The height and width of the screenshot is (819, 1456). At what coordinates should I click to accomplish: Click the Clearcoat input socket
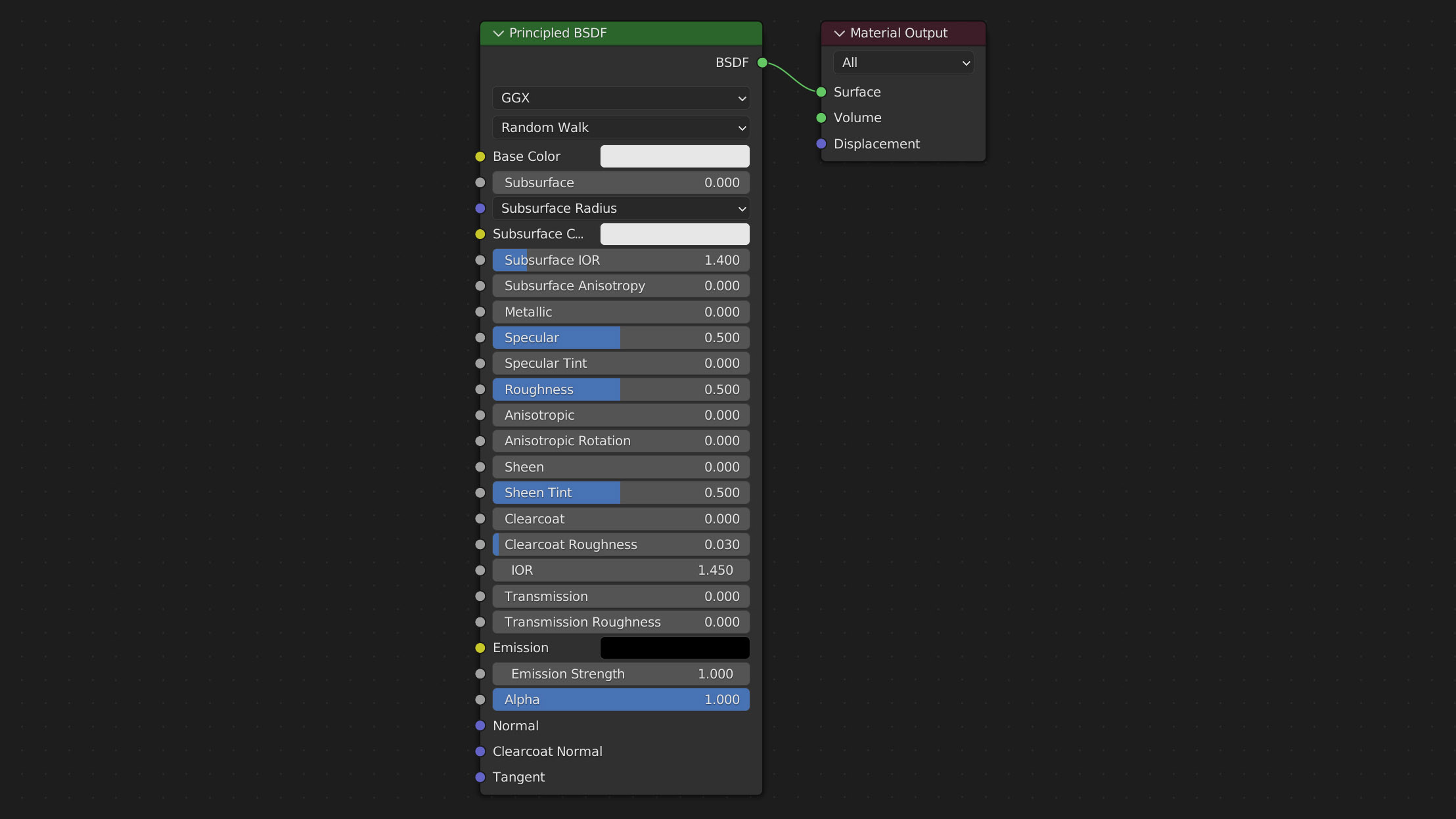pos(480,519)
